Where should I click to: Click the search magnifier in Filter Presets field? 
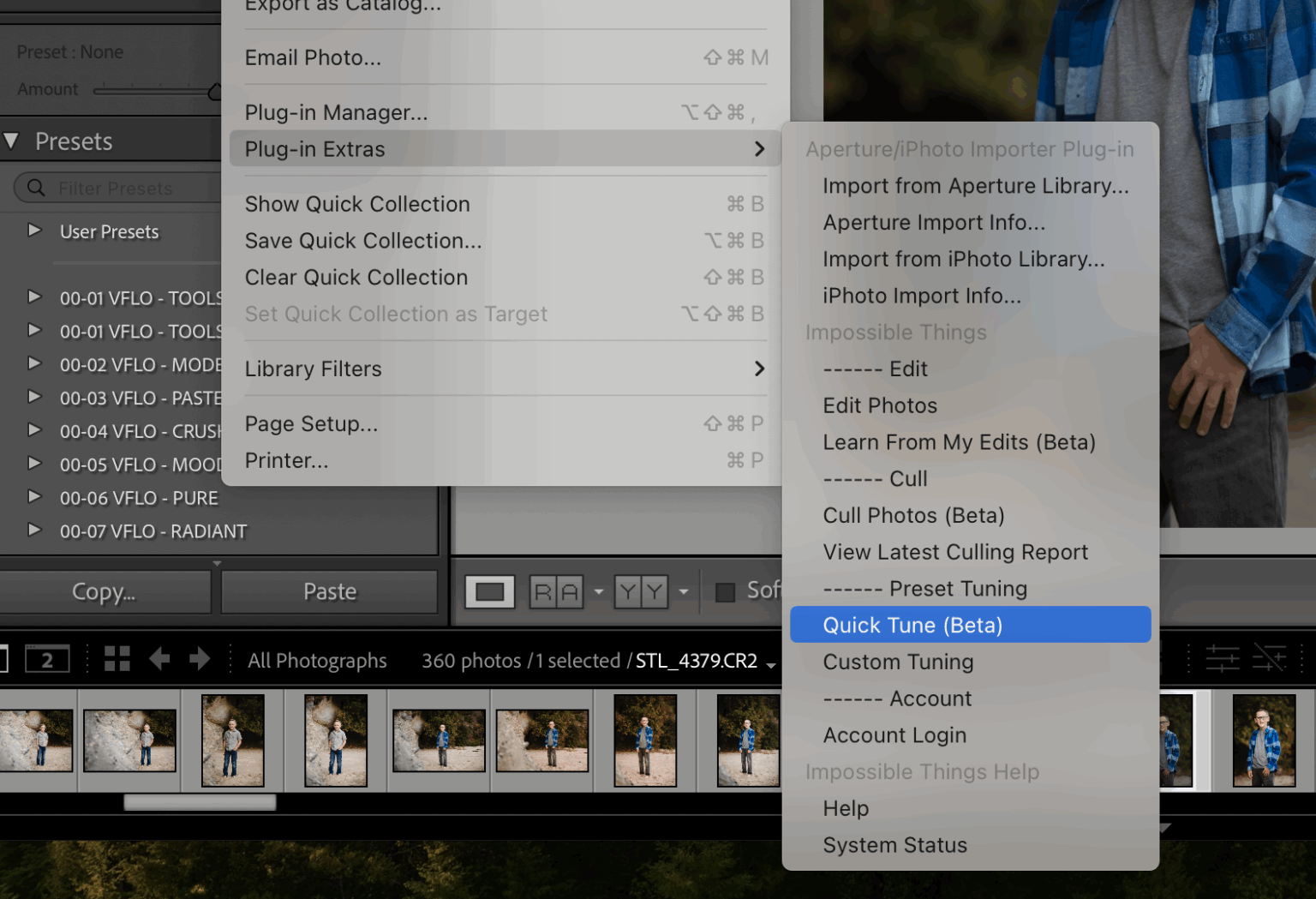click(x=35, y=188)
